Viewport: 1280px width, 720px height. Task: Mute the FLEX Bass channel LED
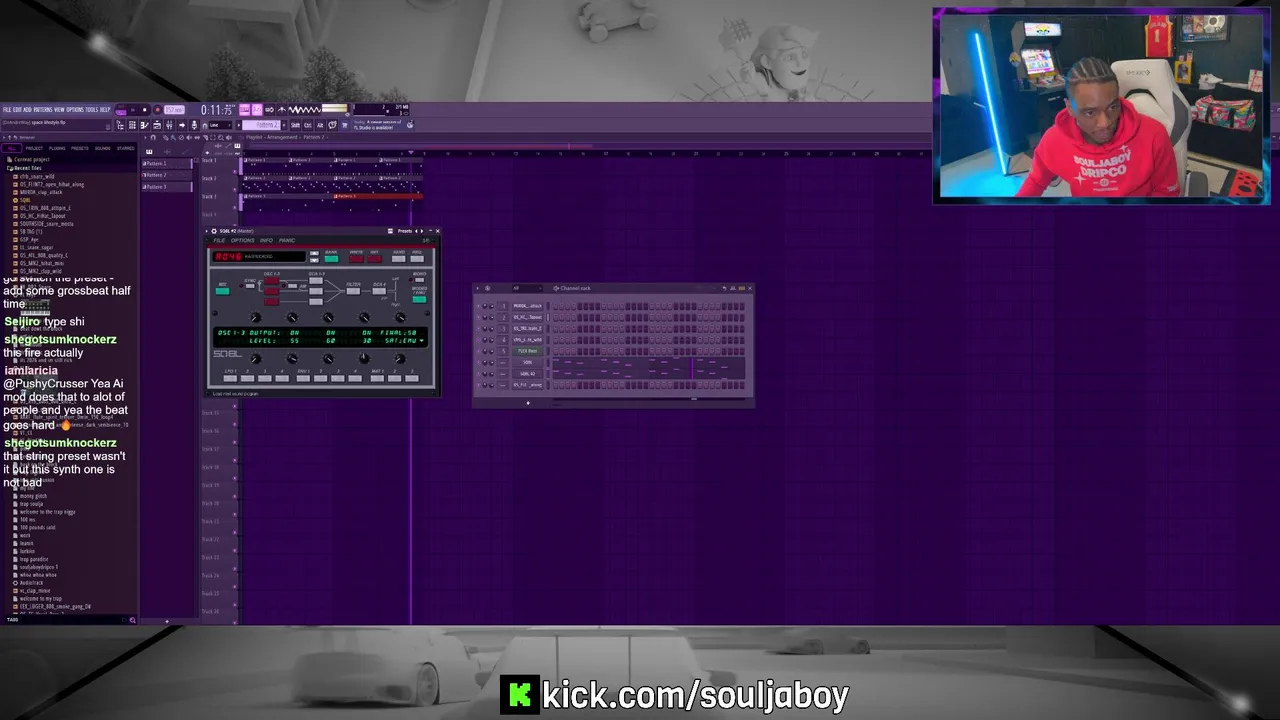(x=478, y=351)
